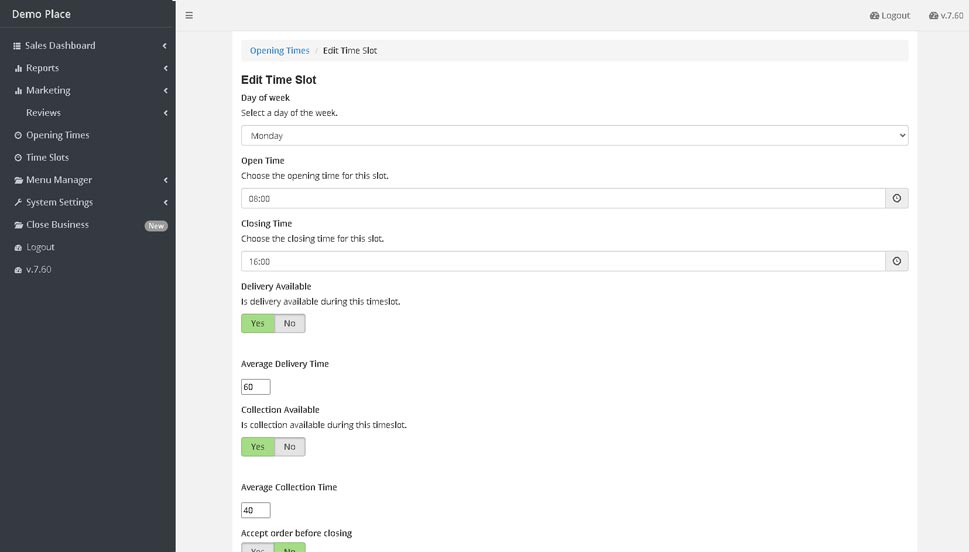Open Time Slots in the sidebar
Viewport: 969px width, 552px height.
[x=48, y=158]
